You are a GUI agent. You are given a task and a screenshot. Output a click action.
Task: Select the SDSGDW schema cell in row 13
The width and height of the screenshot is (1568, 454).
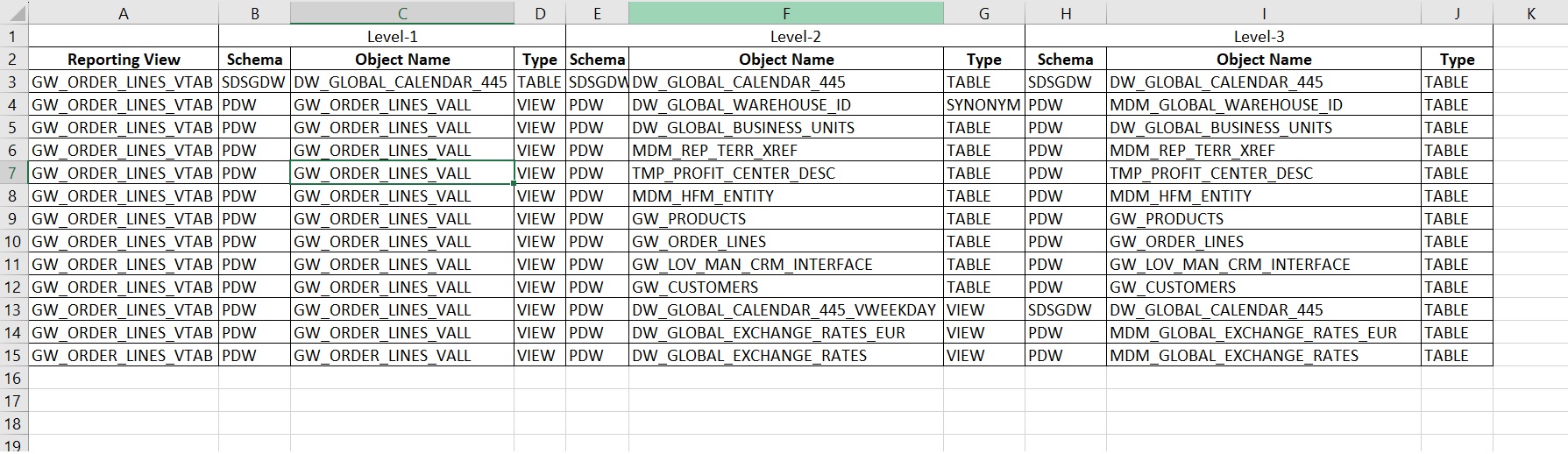(1066, 309)
